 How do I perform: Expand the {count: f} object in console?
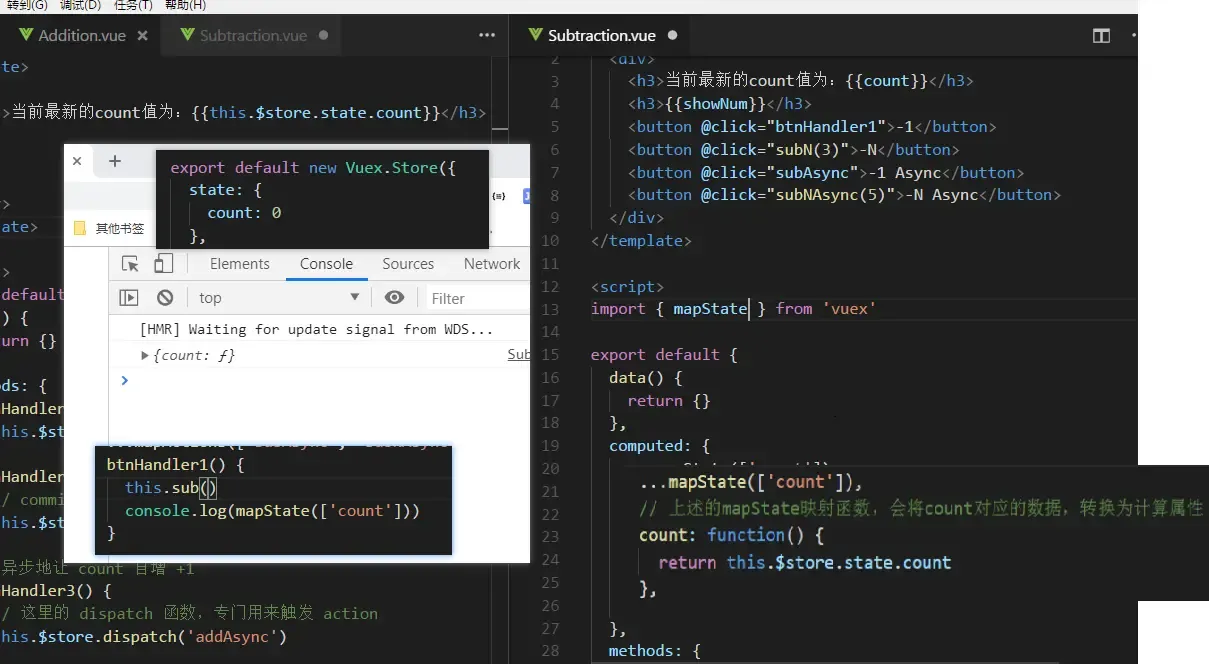point(145,354)
